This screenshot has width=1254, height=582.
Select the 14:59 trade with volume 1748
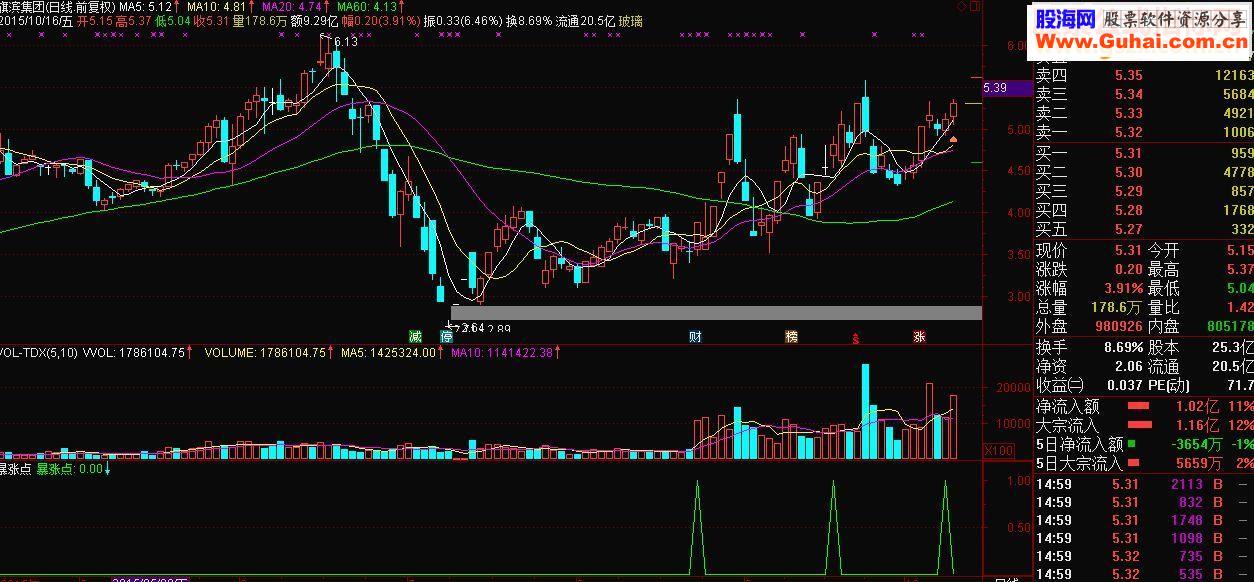tap(1143, 520)
